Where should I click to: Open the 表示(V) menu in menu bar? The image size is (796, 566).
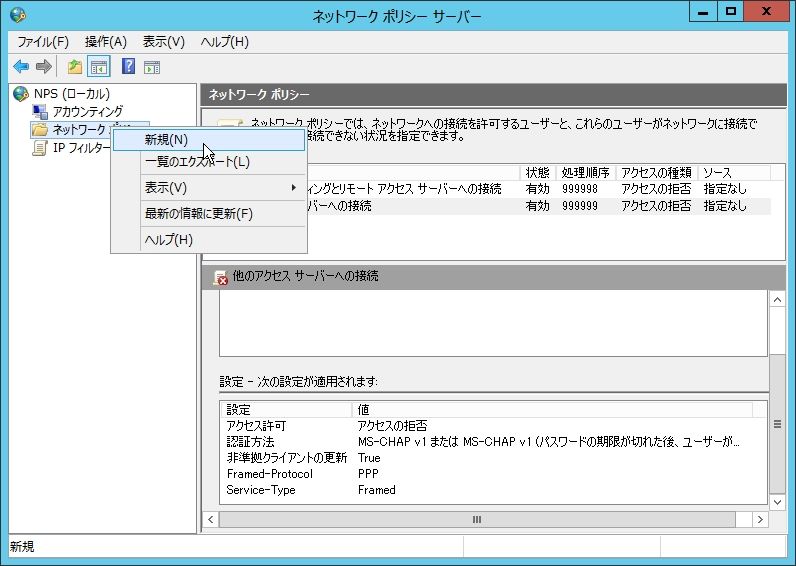pos(163,42)
